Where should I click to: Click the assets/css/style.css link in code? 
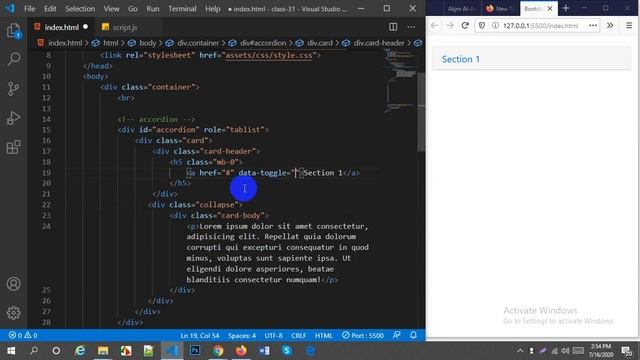(x=269, y=56)
